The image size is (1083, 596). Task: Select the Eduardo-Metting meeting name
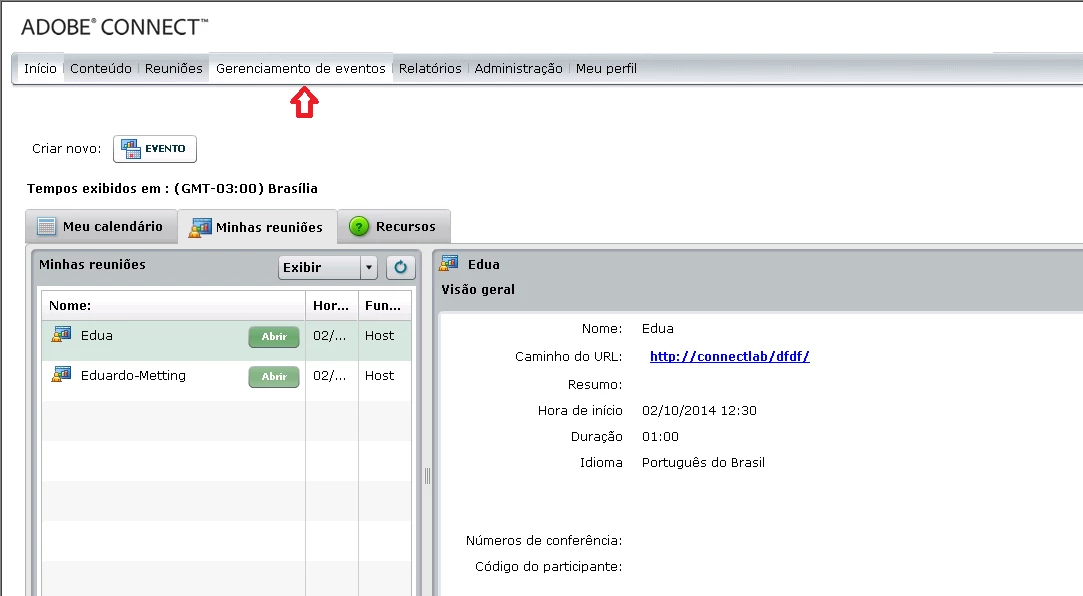tap(133, 375)
